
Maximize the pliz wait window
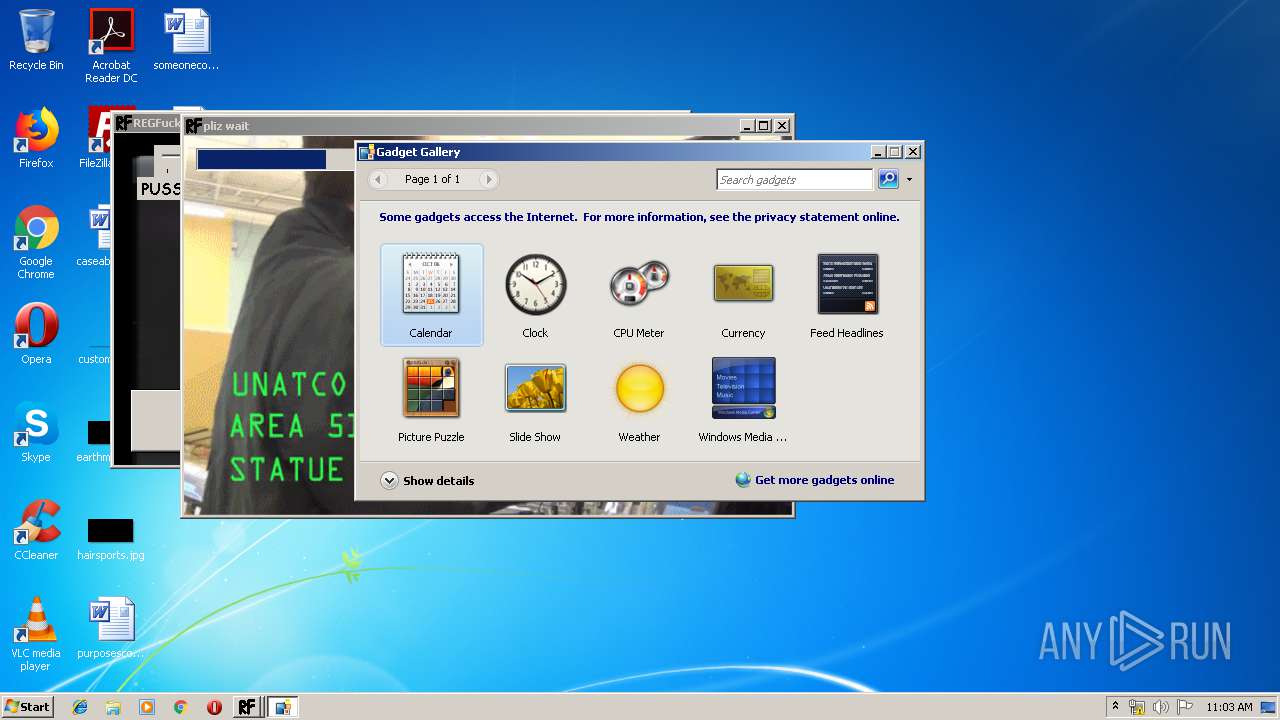[x=764, y=126]
